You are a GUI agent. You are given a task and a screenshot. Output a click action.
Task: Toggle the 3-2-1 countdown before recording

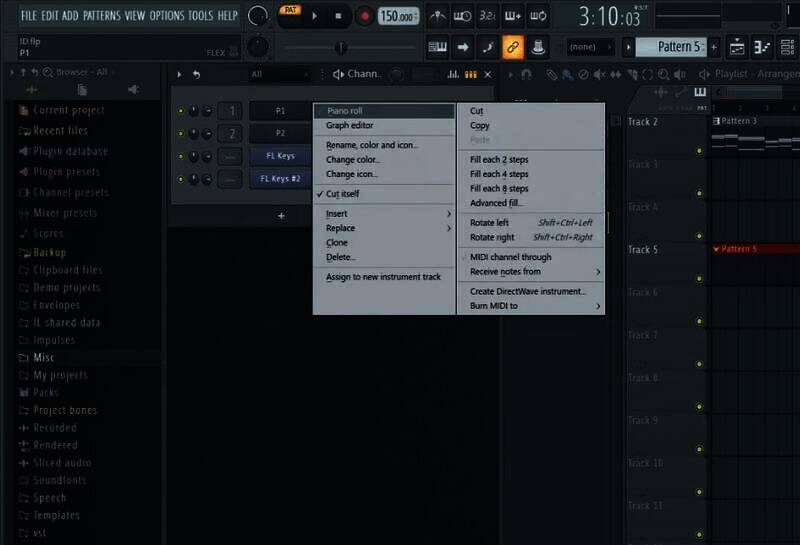click(x=487, y=16)
